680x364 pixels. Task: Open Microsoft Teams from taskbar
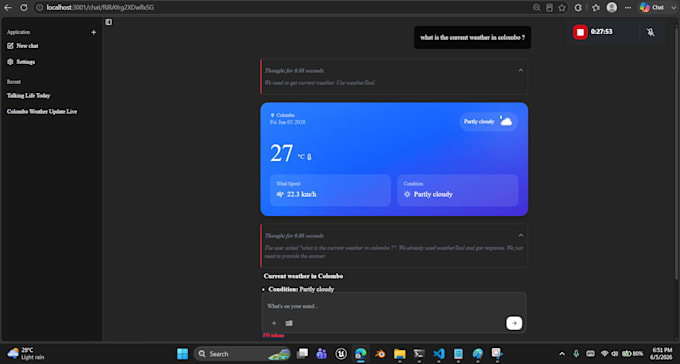(321, 354)
